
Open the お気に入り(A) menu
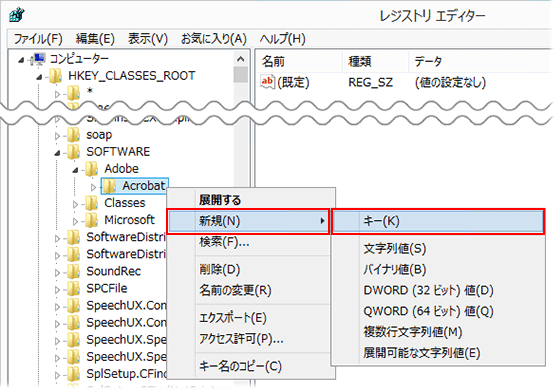213,39
